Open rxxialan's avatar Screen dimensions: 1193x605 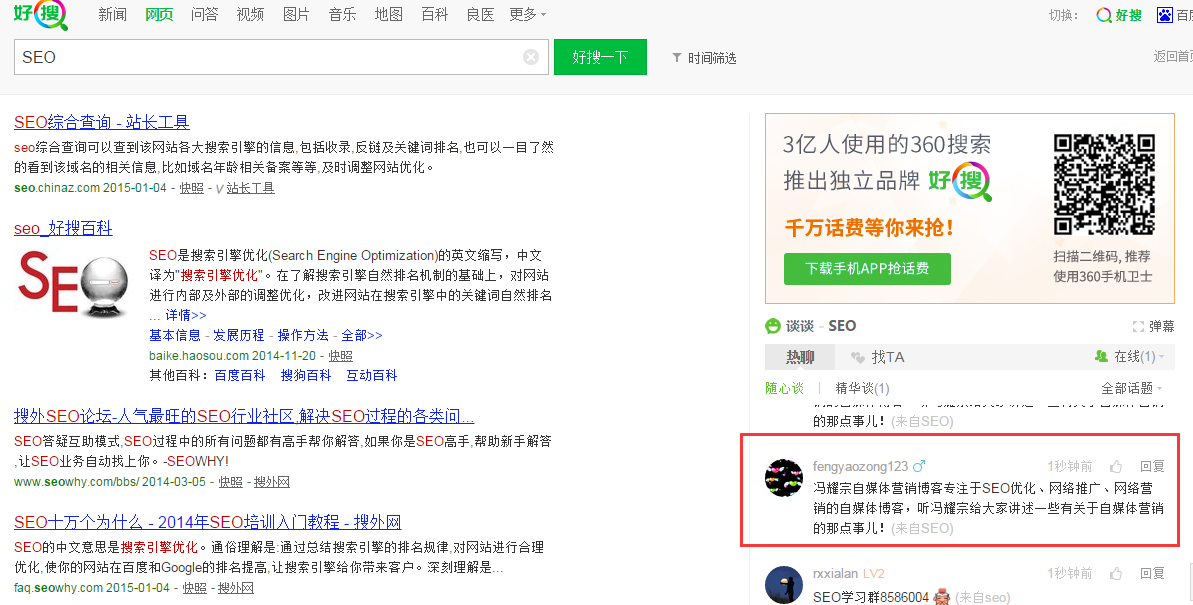click(x=784, y=585)
